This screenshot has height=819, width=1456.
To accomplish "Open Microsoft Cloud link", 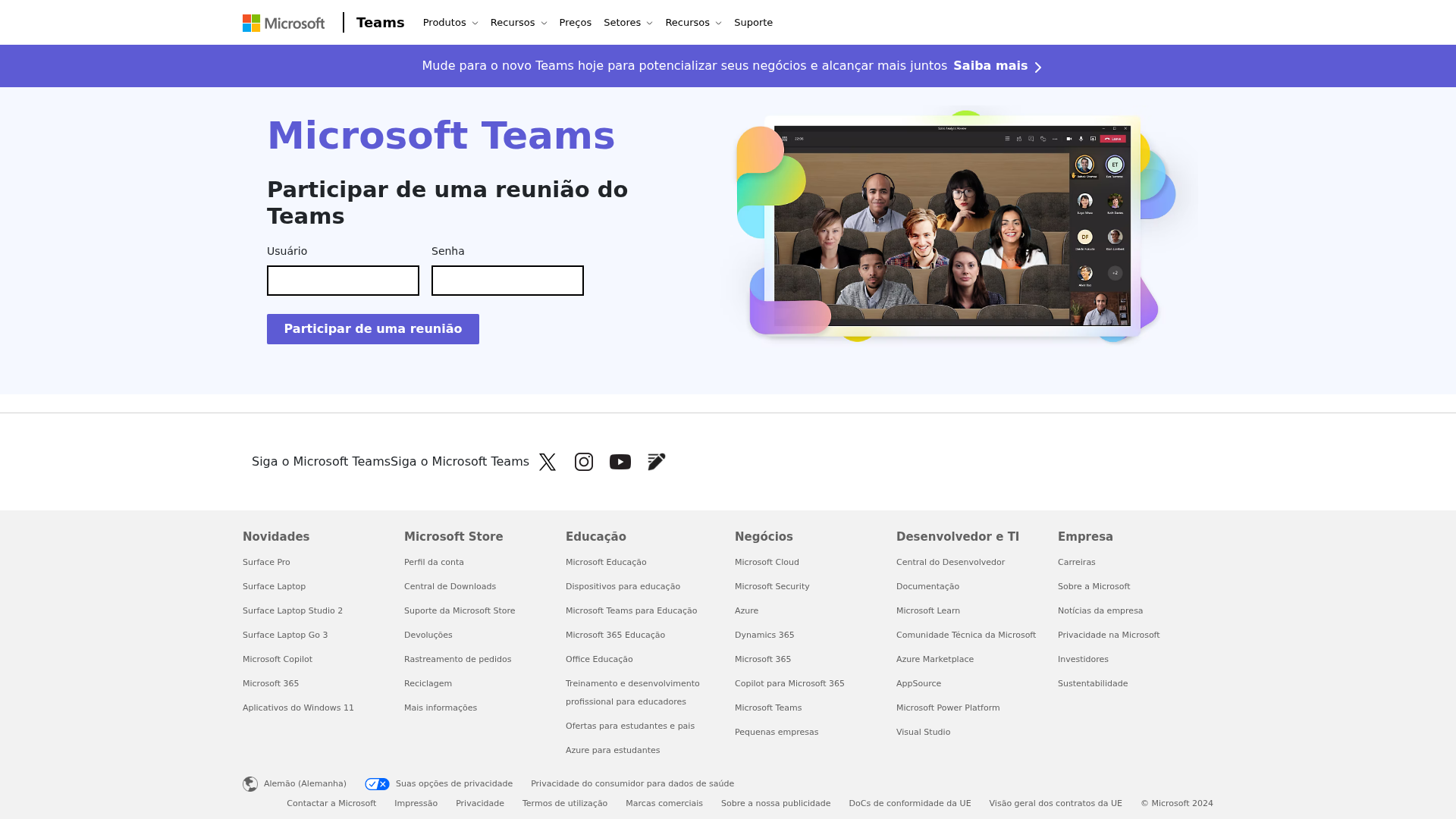I will tap(767, 563).
